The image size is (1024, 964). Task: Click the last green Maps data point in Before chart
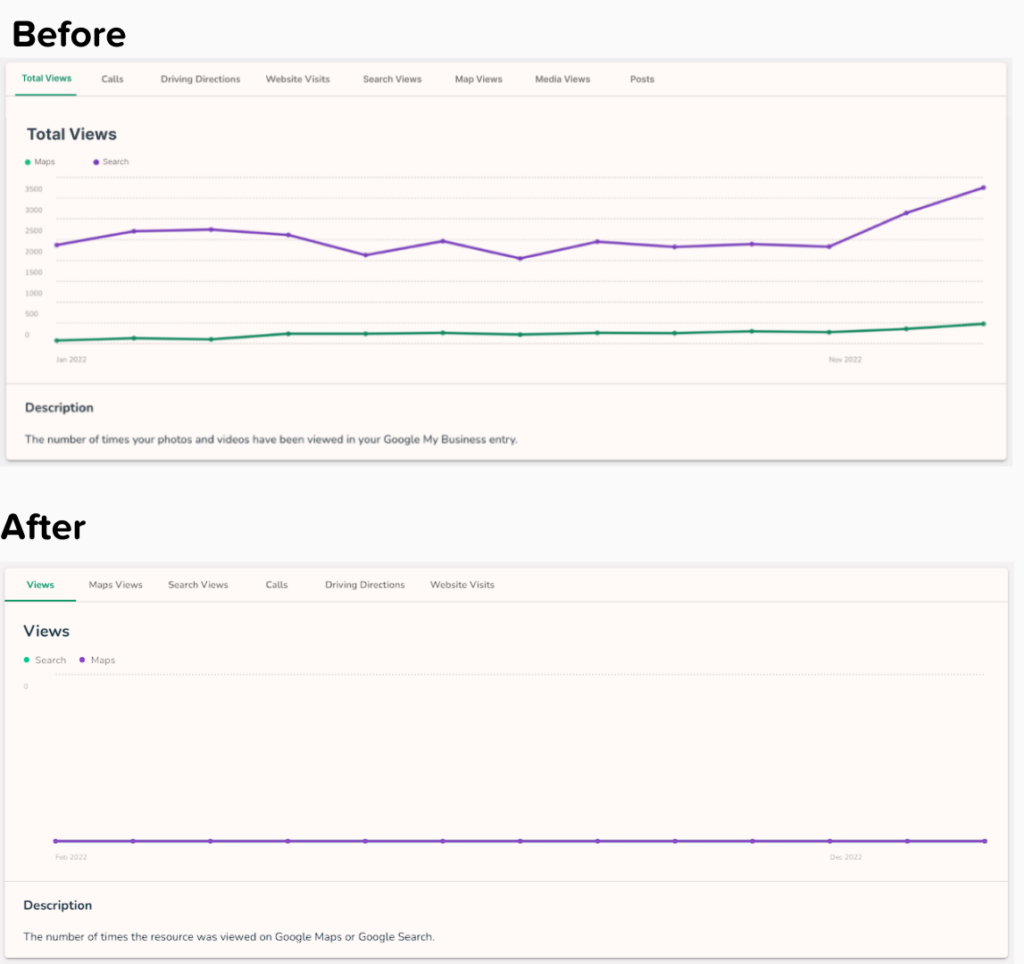coord(984,324)
